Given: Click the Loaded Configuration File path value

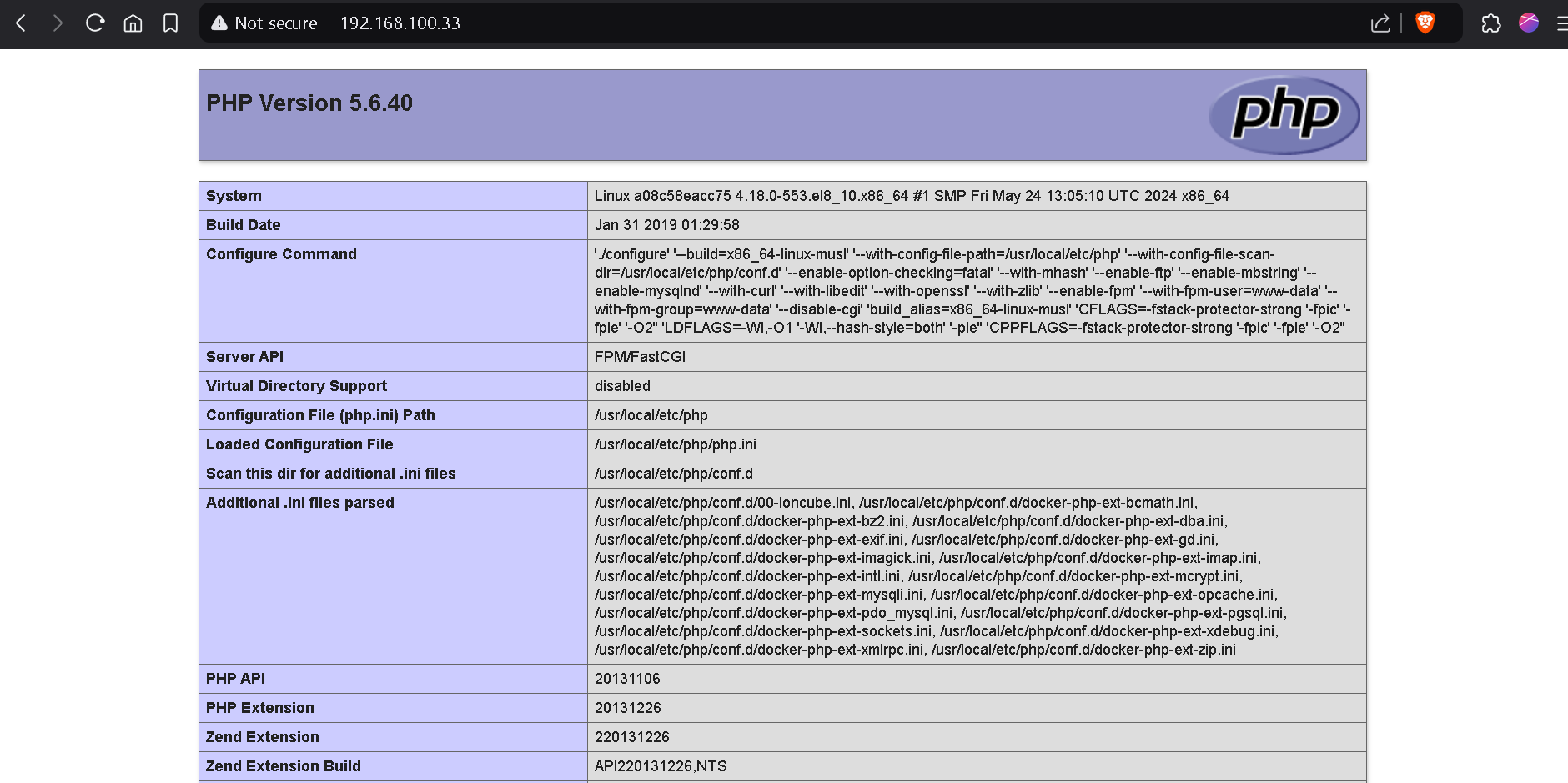Looking at the screenshot, I should pos(675,444).
